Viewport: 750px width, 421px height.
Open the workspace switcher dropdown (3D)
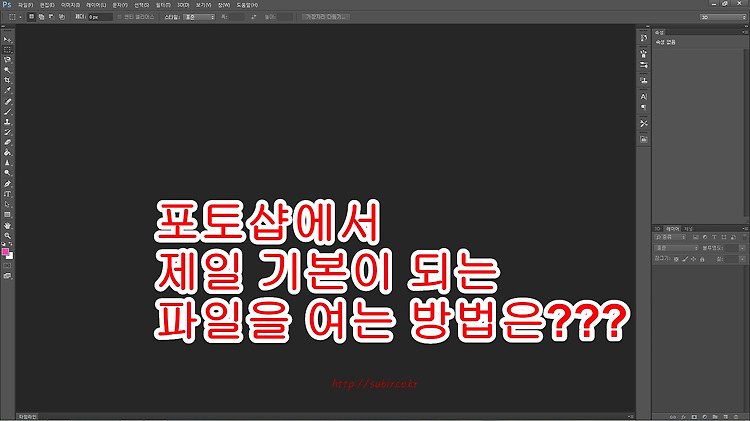point(723,17)
